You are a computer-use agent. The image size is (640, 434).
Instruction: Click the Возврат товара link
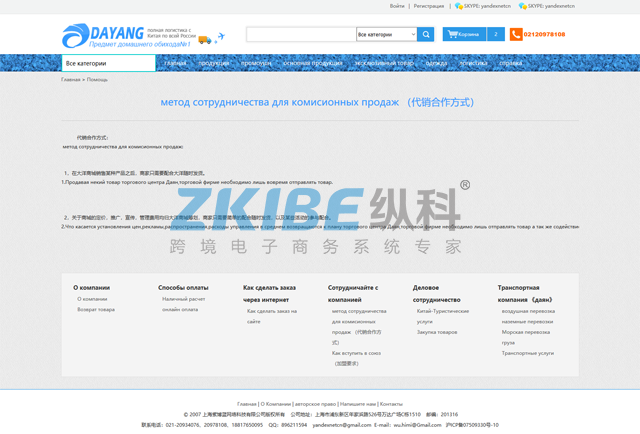[96, 309]
